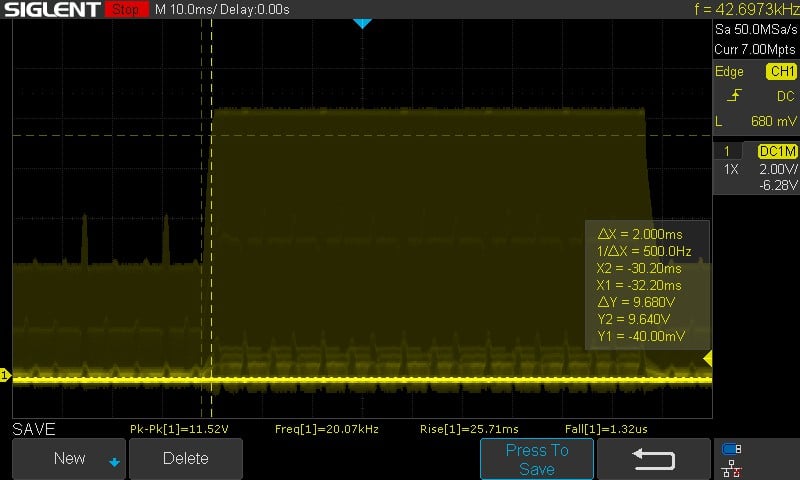The width and height of the screenshot is (800, 480).
Task: Toggle the CH1 trigger source badge
Action: point(781,71)
